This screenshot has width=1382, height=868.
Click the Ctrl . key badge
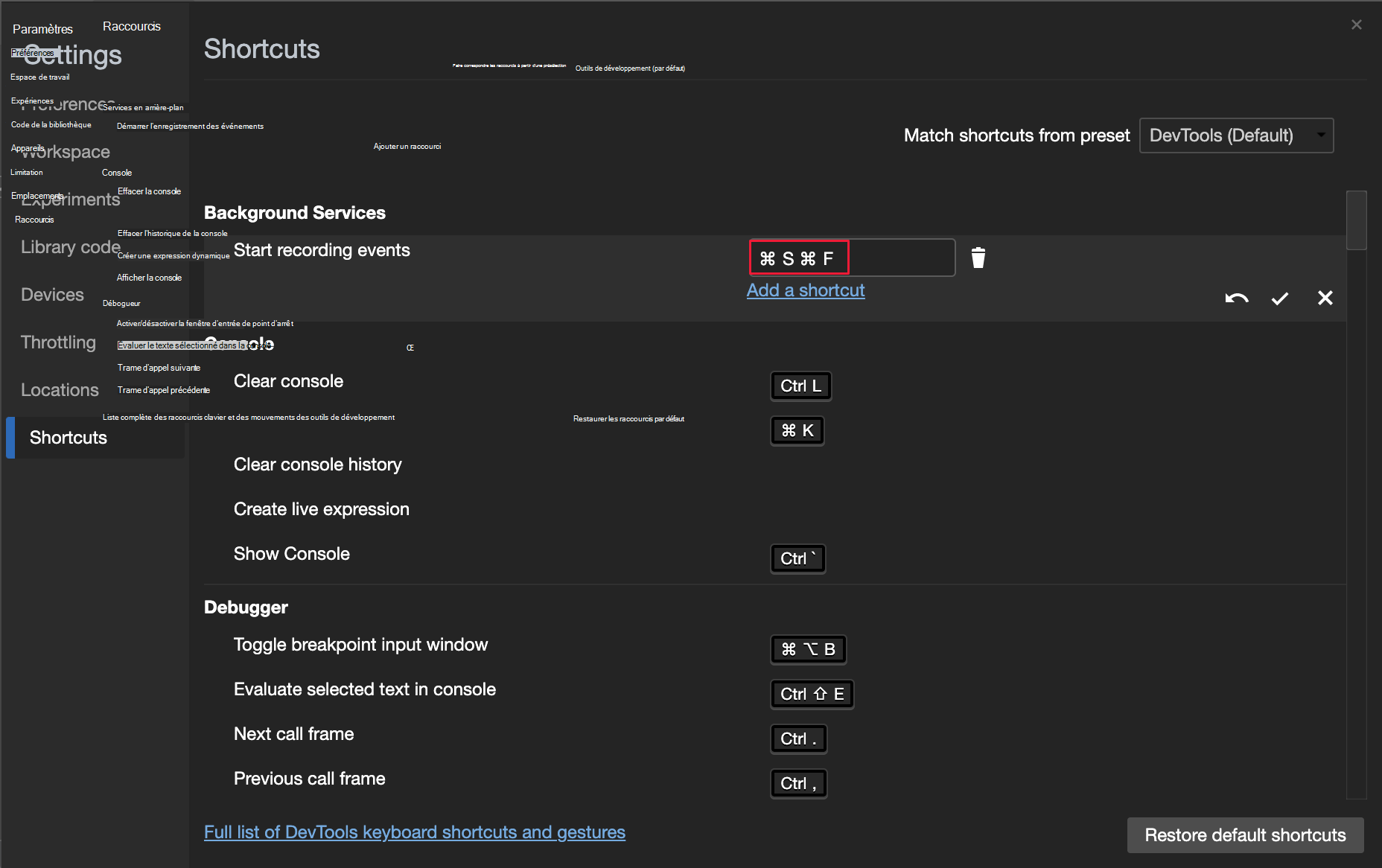798,739
